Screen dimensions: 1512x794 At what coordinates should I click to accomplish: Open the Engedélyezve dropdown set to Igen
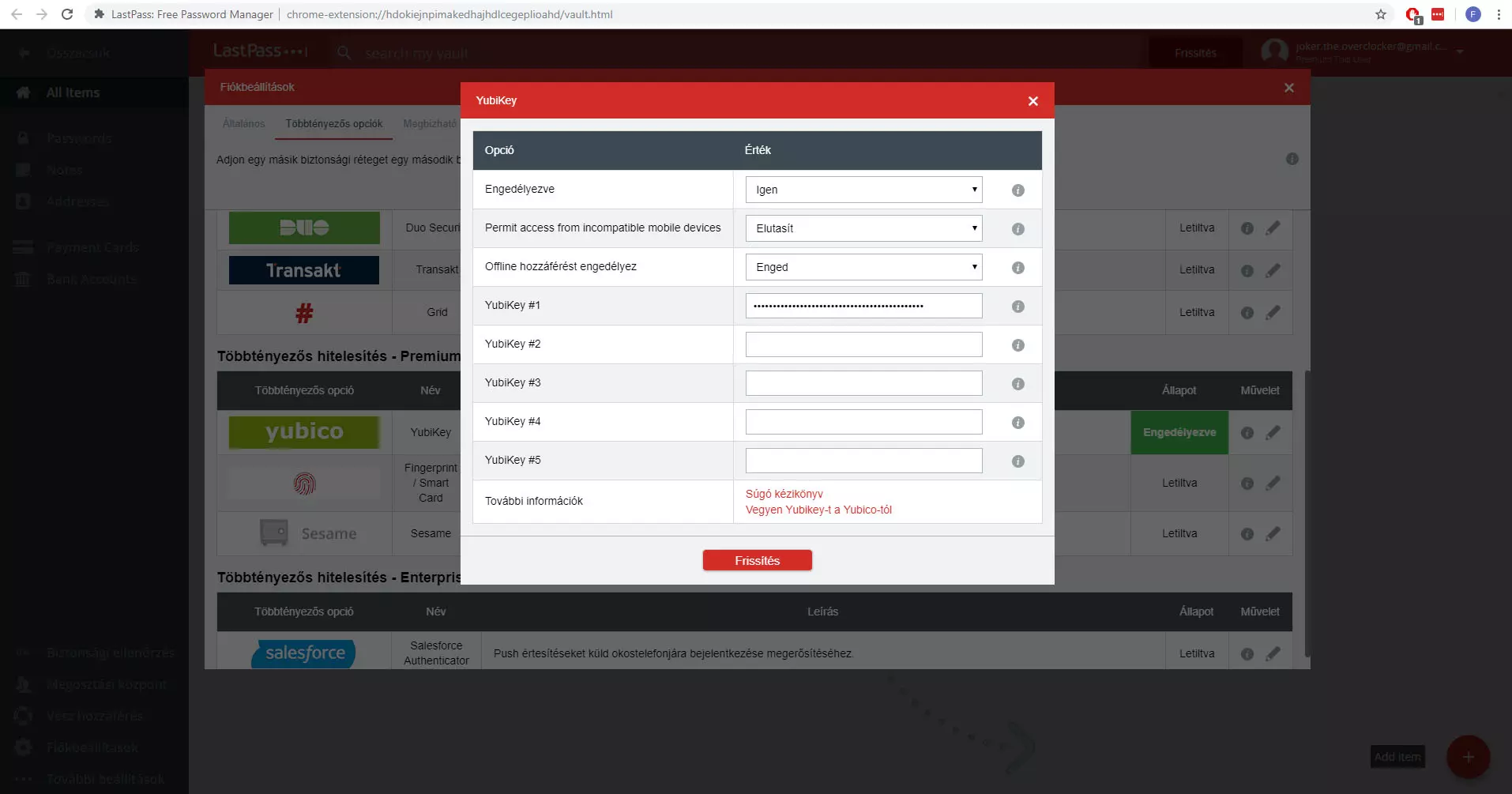[863, 190]
